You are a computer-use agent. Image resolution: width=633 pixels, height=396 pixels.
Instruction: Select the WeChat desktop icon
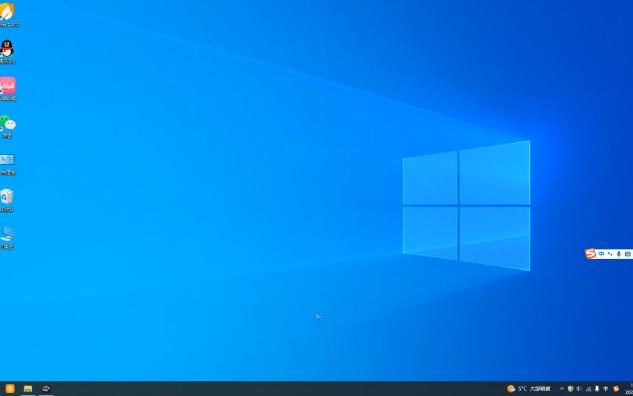pos(7,125)
